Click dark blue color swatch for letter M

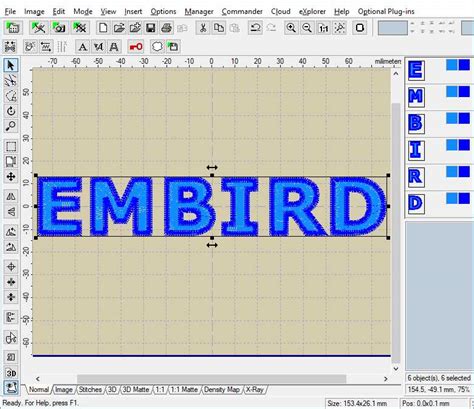464,92
